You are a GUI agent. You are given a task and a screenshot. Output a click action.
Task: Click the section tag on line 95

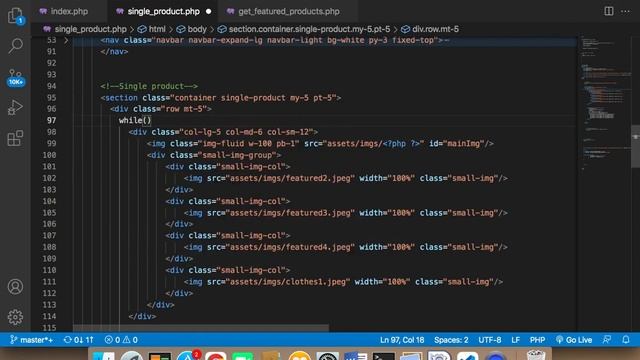[221, 98]
